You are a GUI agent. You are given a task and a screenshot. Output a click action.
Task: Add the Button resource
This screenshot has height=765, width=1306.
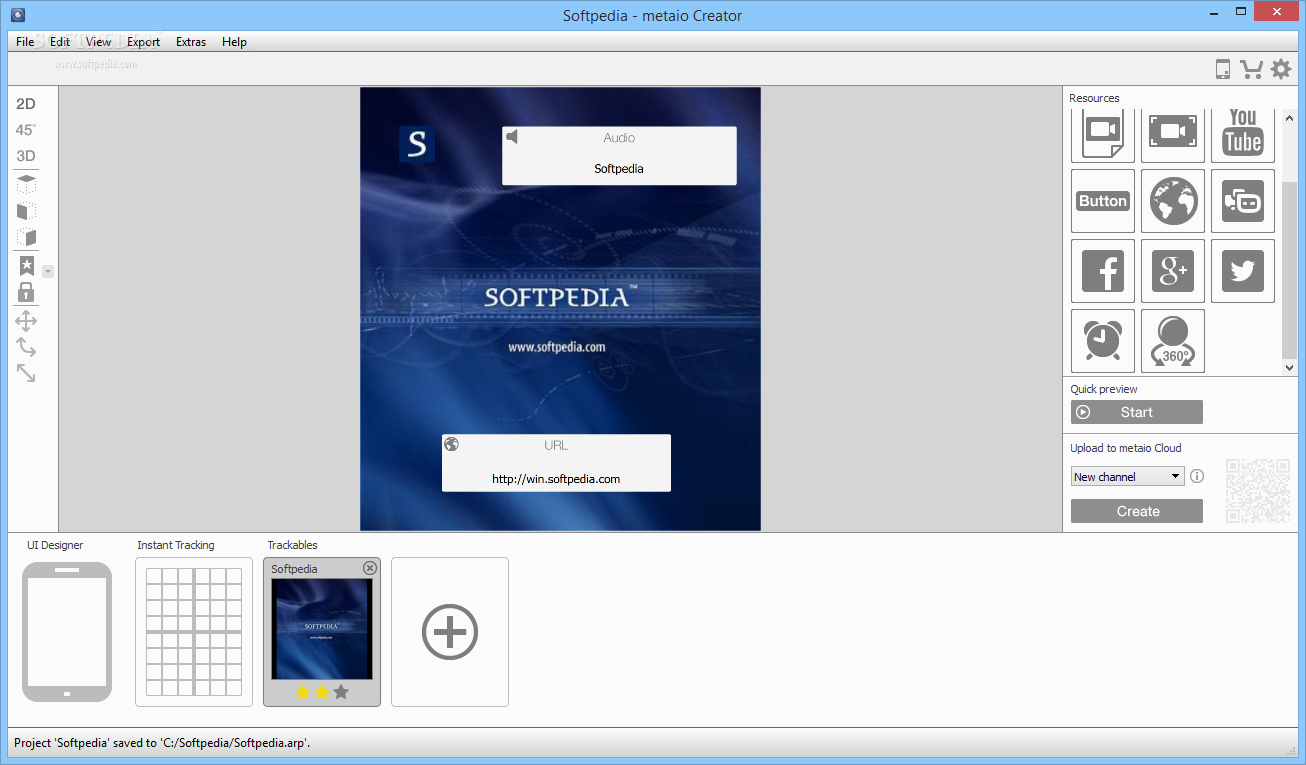pyautogui.click(x=1103, y=201)
